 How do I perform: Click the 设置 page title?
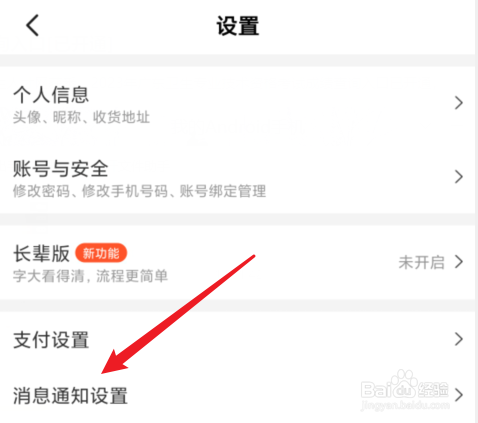(x=238, y=26)
